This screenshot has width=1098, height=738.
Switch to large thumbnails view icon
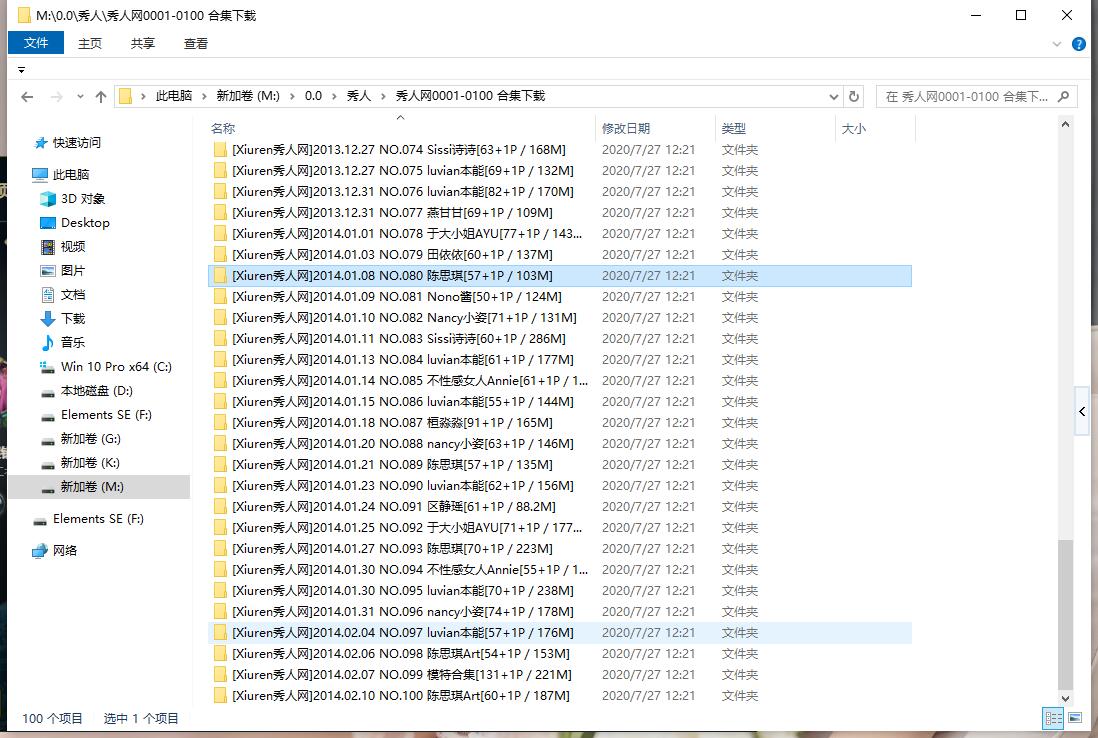1075,718
